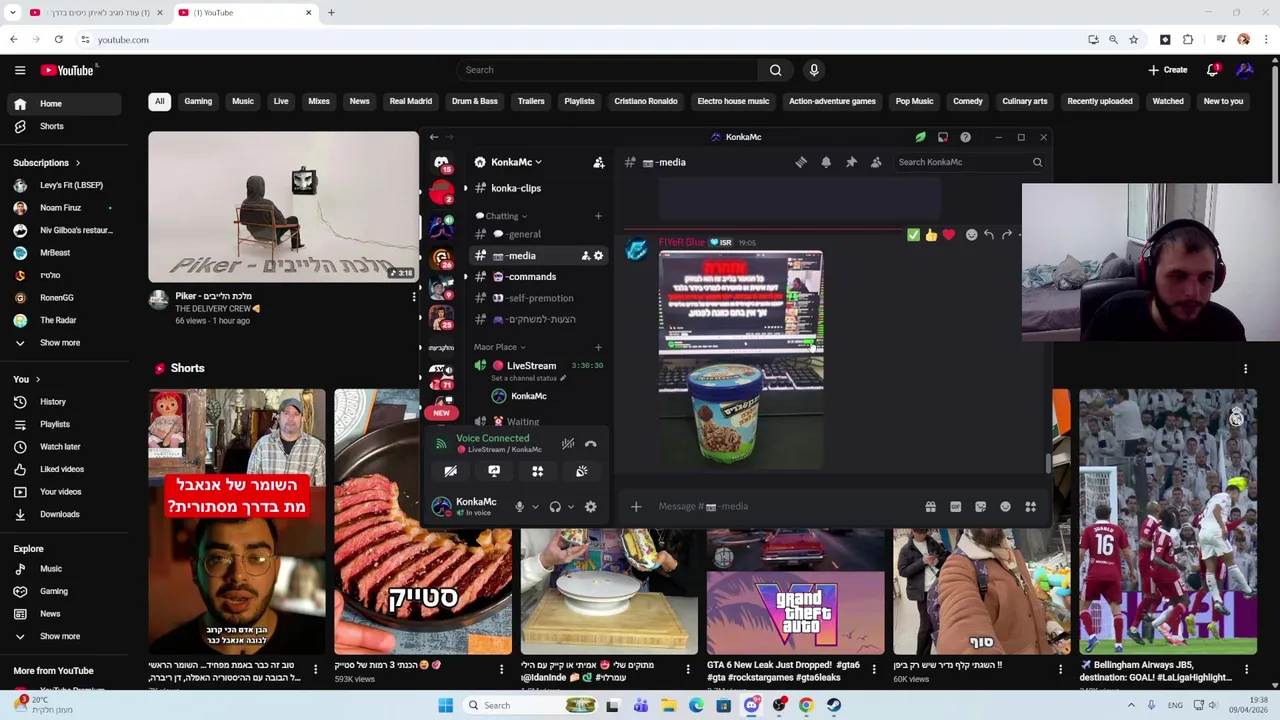Forward the FlYeR Blue message
Image resolution: width=1280 pixels, height=720 pixels.
[1006, 235]
